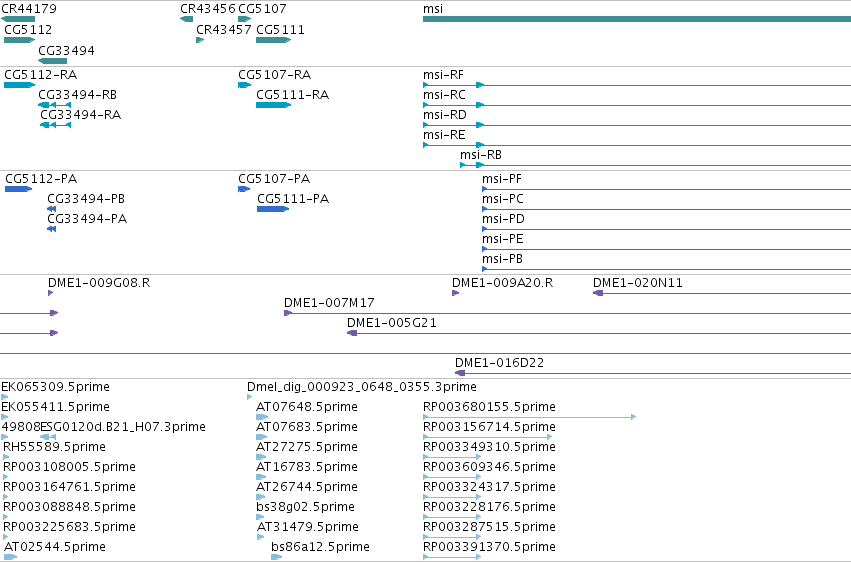Click the AT02544.5prime EST label
The width and height of the screenshot is (851, 562).
(x=54, y=547)
